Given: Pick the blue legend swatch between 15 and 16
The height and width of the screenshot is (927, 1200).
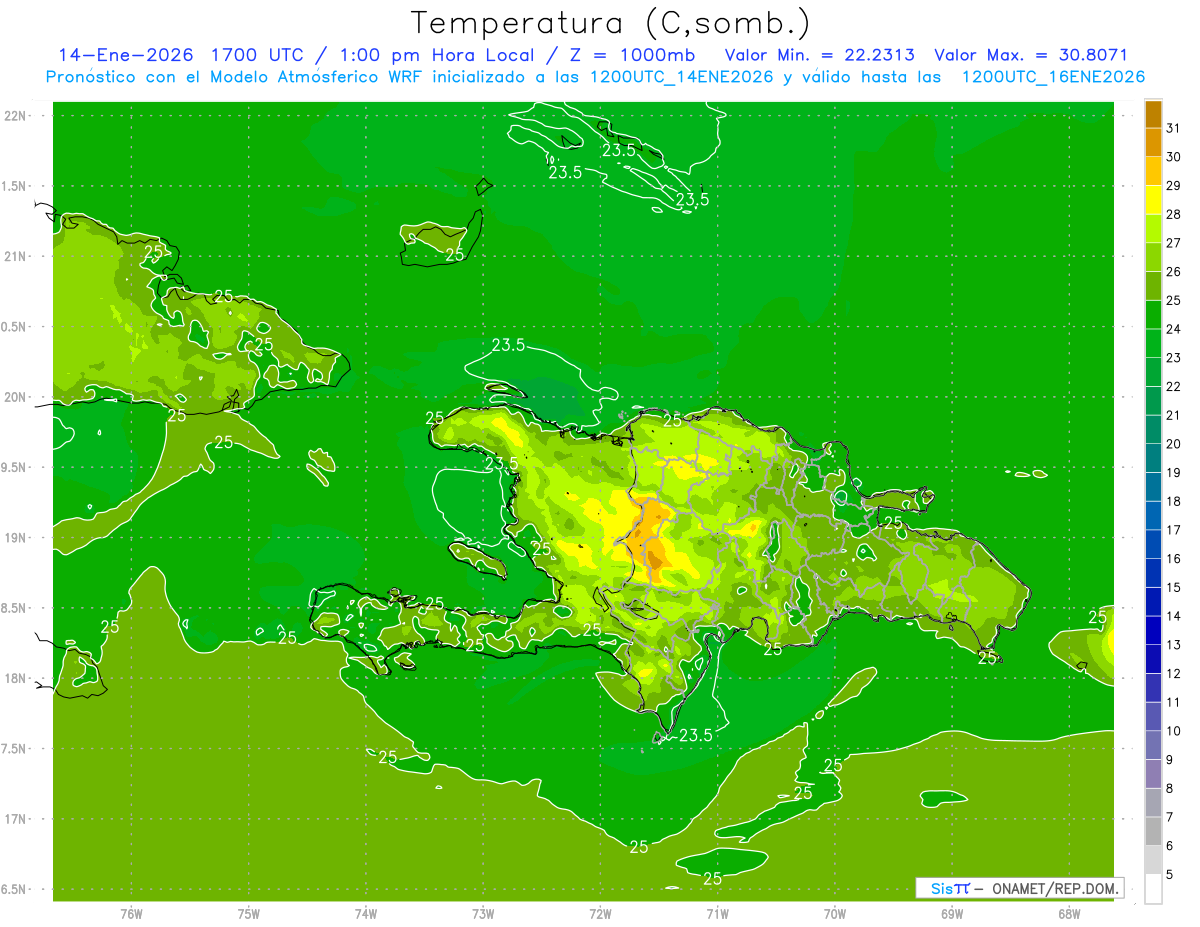Looking at the screenshot, I should [x=1153, y=573].
